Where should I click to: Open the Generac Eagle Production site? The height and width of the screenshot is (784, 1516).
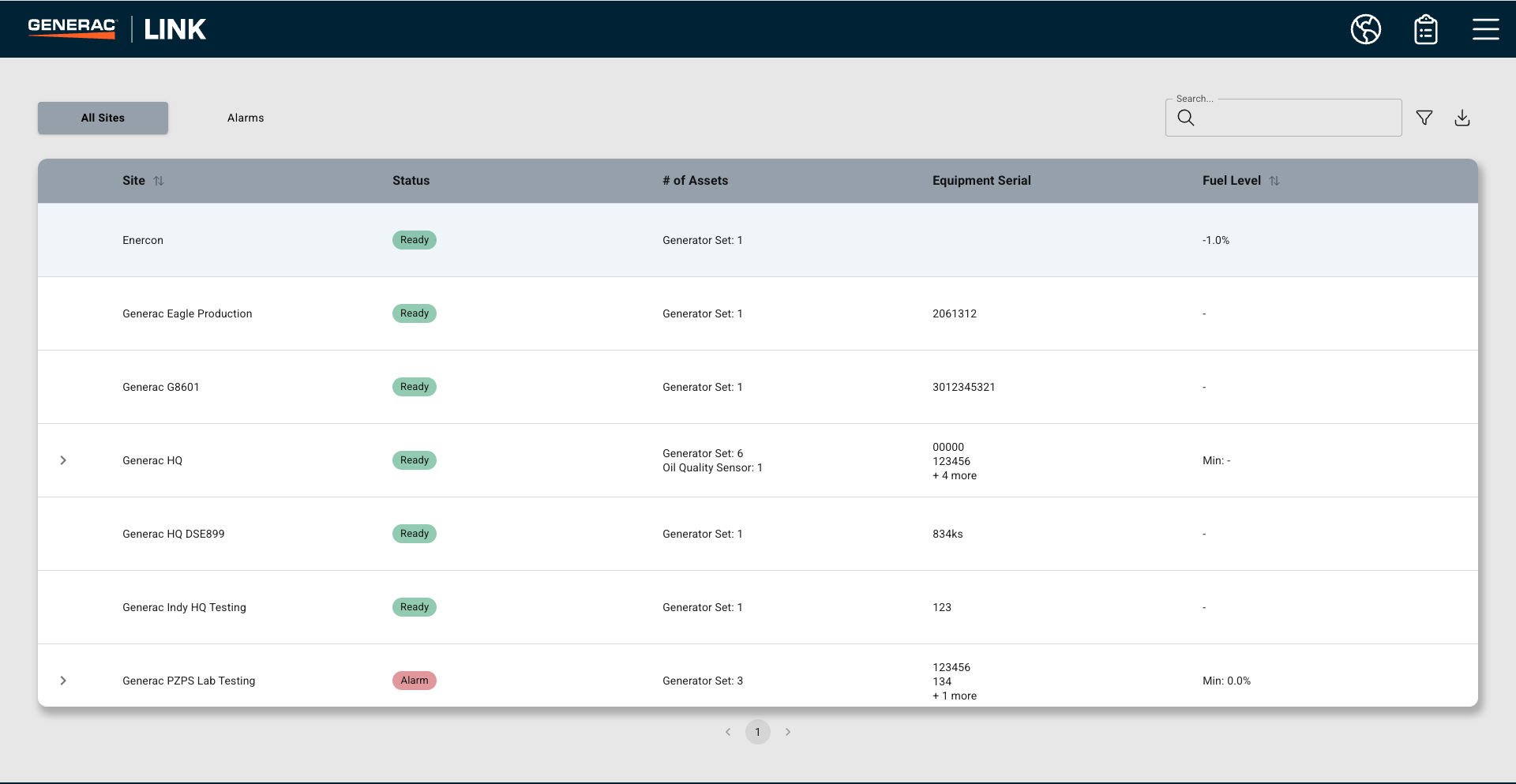click(187, 313)
